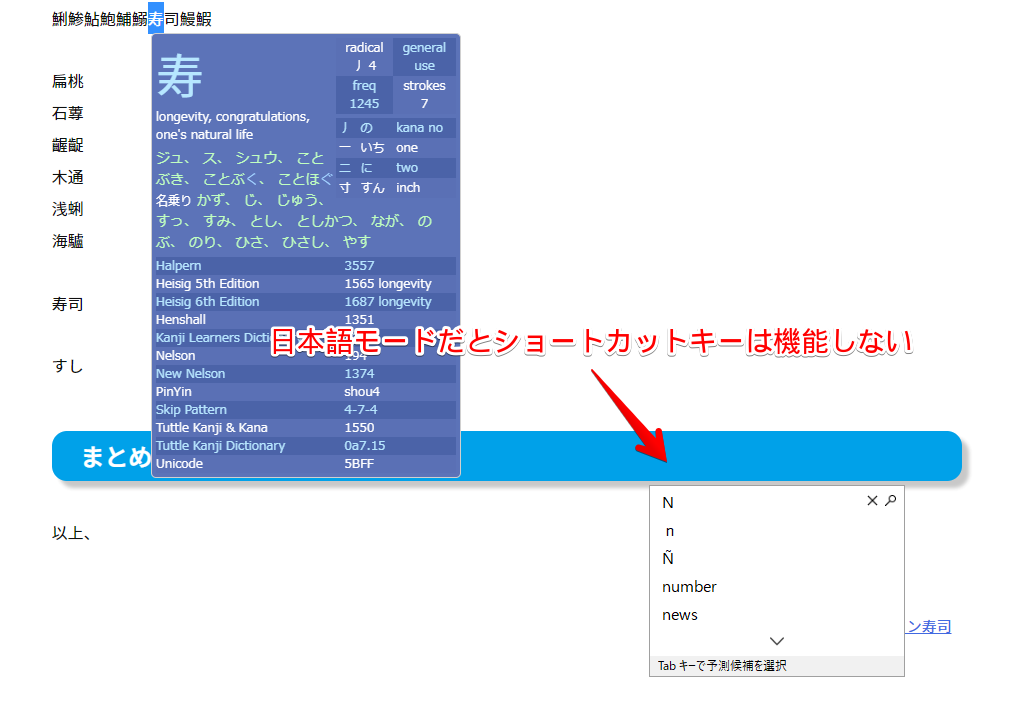Click the word 扁桃
The height and width of the screenshot is (706, 1028).
(x=68, y=81)
